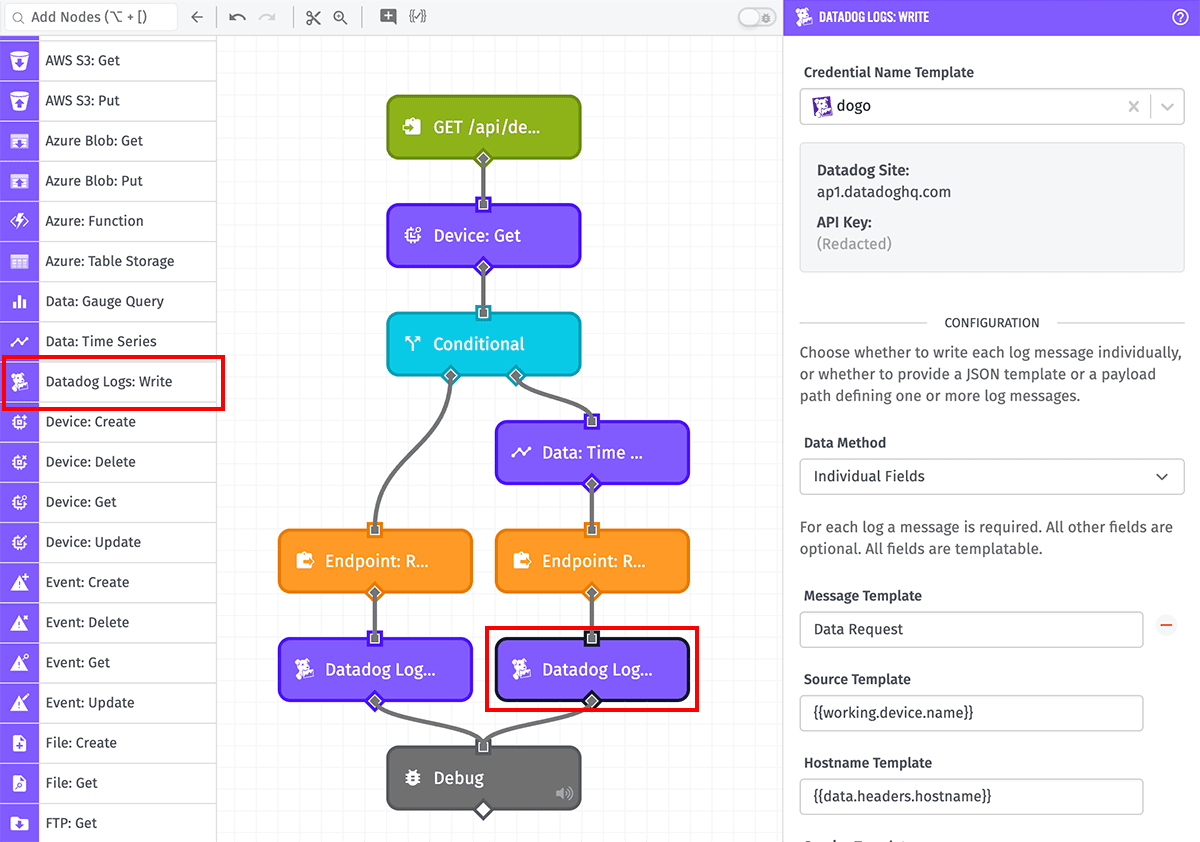Select the Datadog Logs: Write node in sidebar
The height and width of the screenshot is (842, 1200).
[x=112, y=382]
